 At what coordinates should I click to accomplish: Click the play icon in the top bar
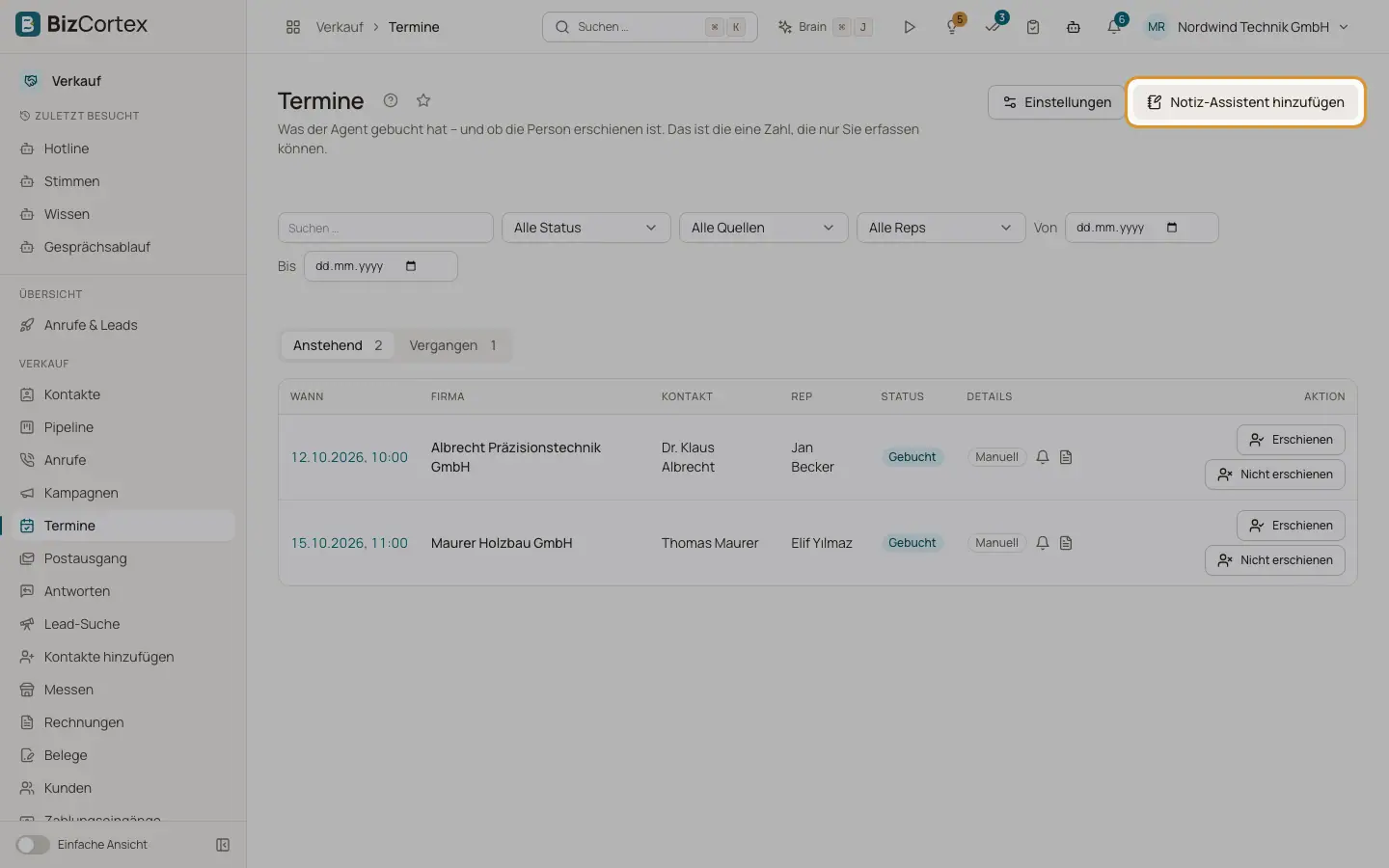pyautogui.click(x=909, y=27)
